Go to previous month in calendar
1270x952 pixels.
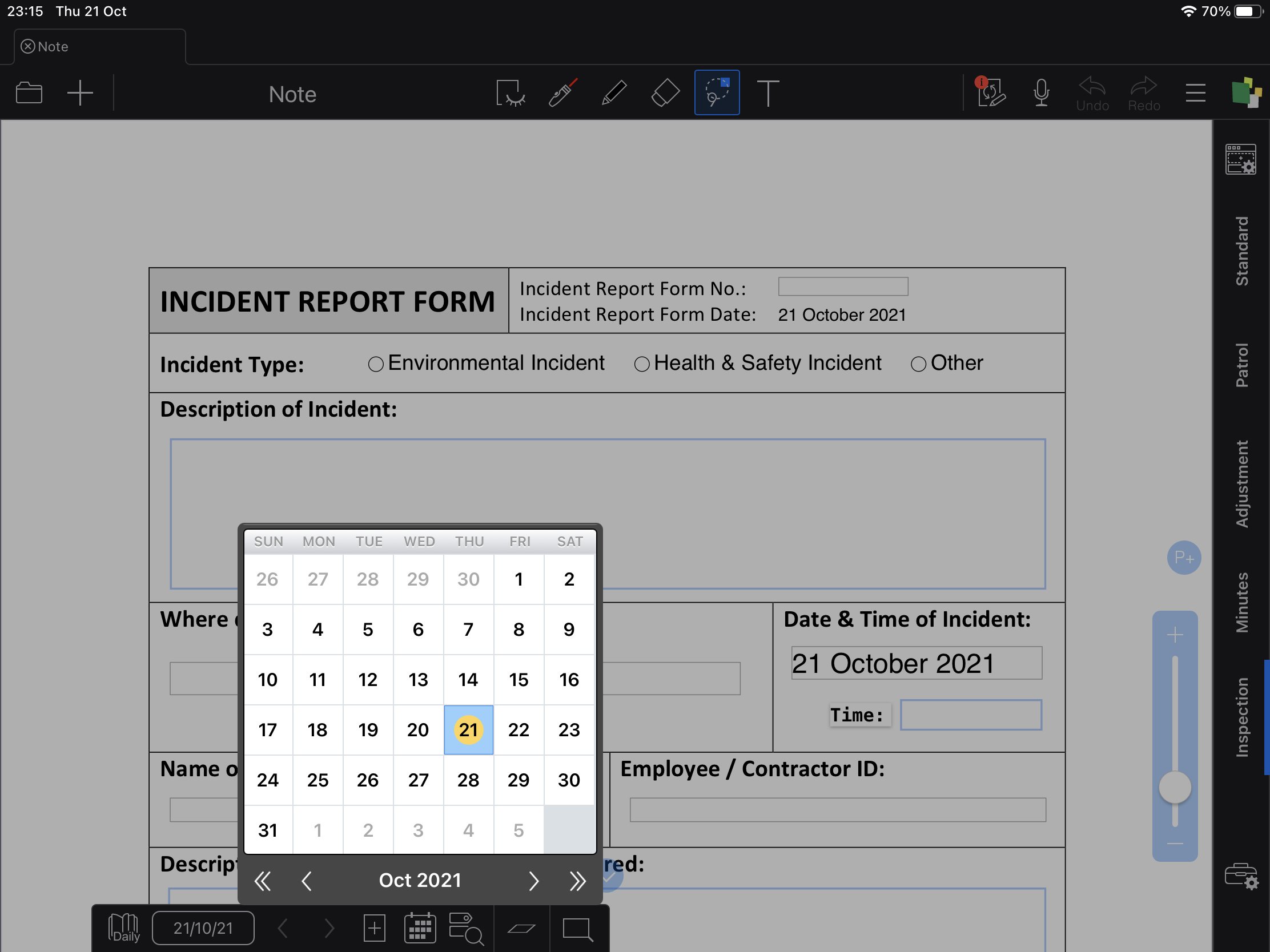tap(307, 881)
